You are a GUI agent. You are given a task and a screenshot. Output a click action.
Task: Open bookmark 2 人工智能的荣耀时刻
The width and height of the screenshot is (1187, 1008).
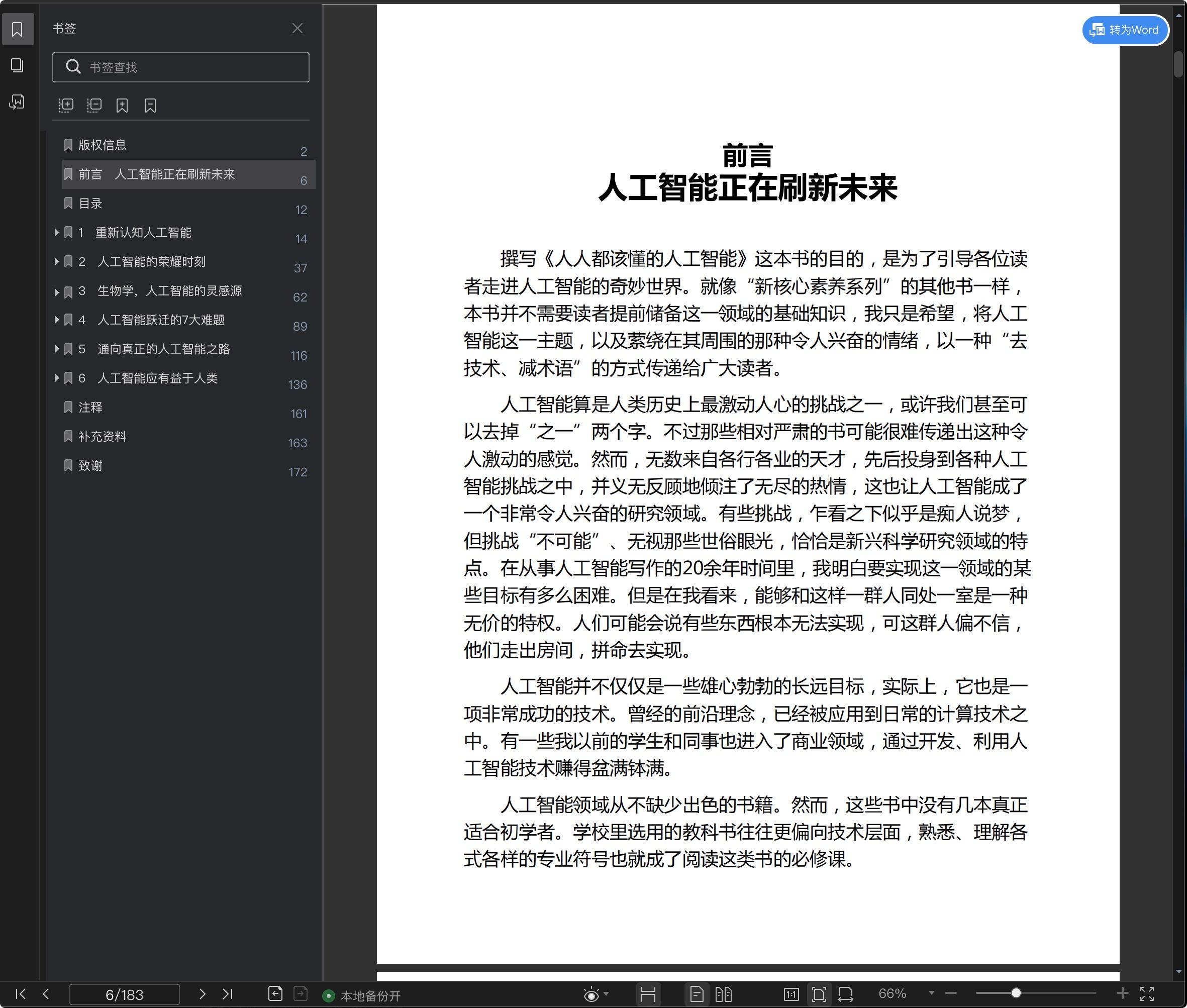(142, 262)
